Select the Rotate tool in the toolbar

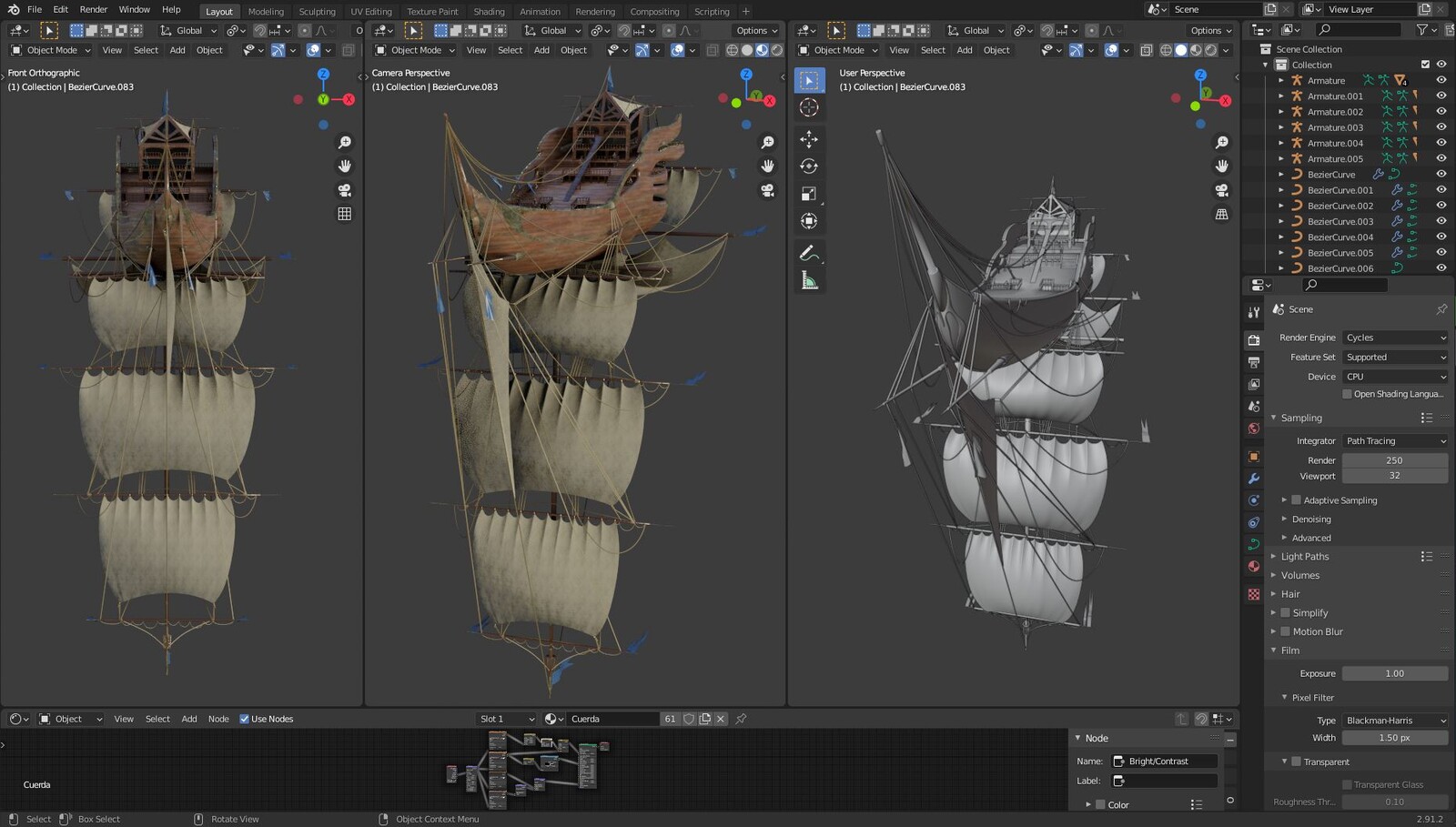809,166
